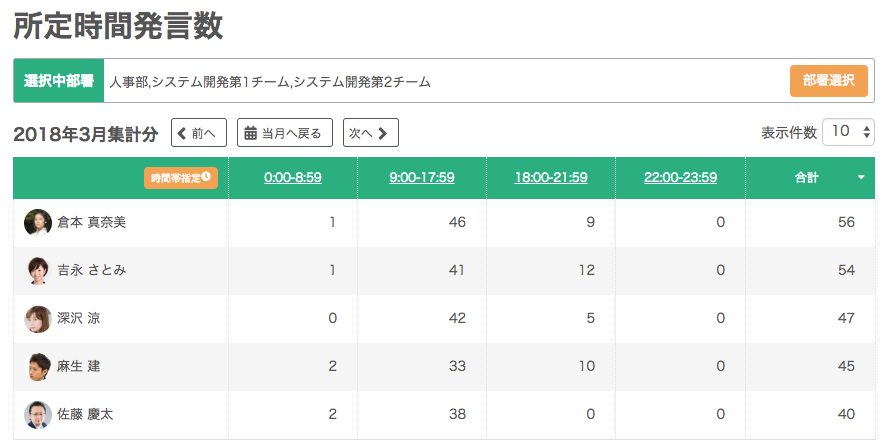Sort by the 22:00-23:59 column link
Screen dimensions: 884x446
(680, 178)
